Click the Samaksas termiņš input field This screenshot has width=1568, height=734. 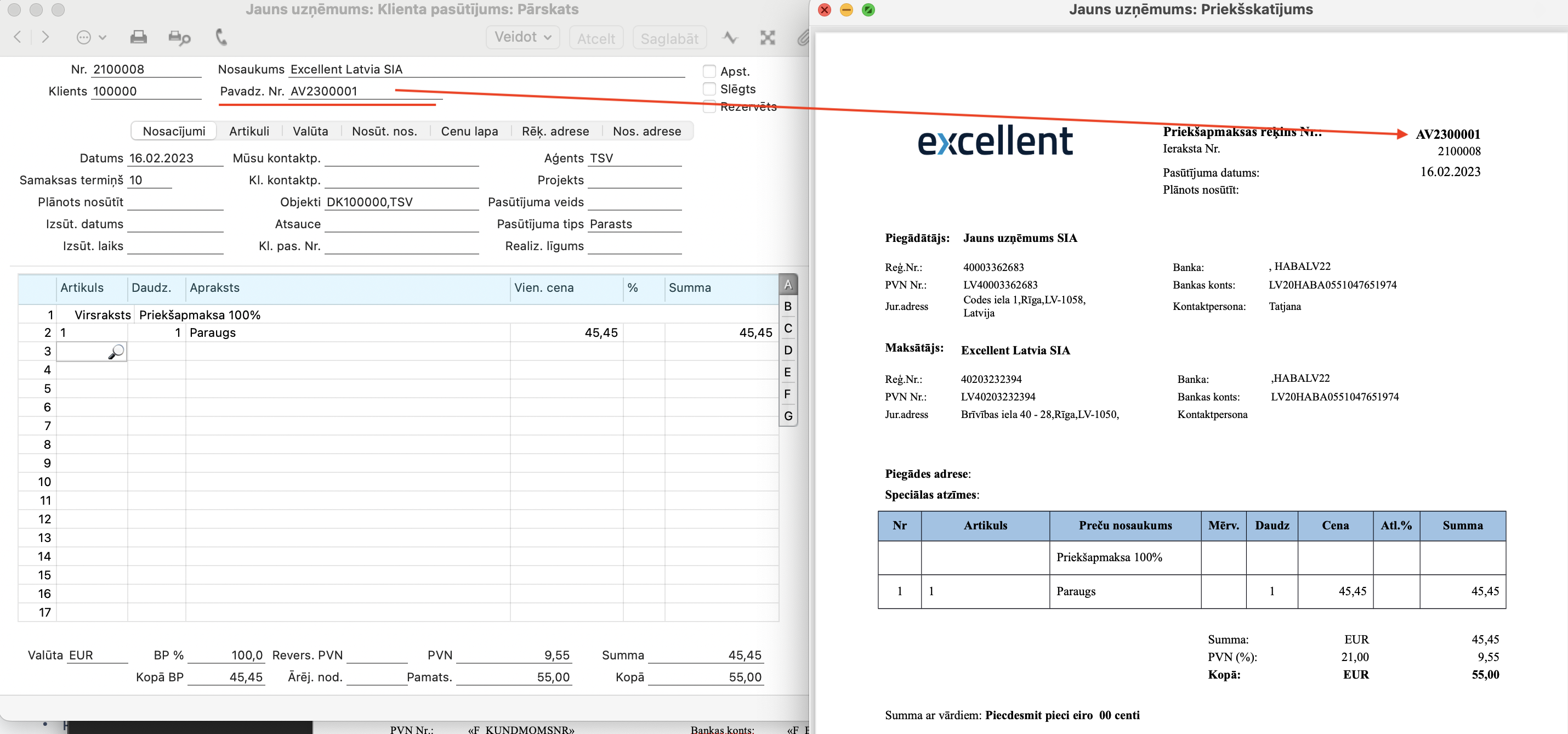pos(149,180)
